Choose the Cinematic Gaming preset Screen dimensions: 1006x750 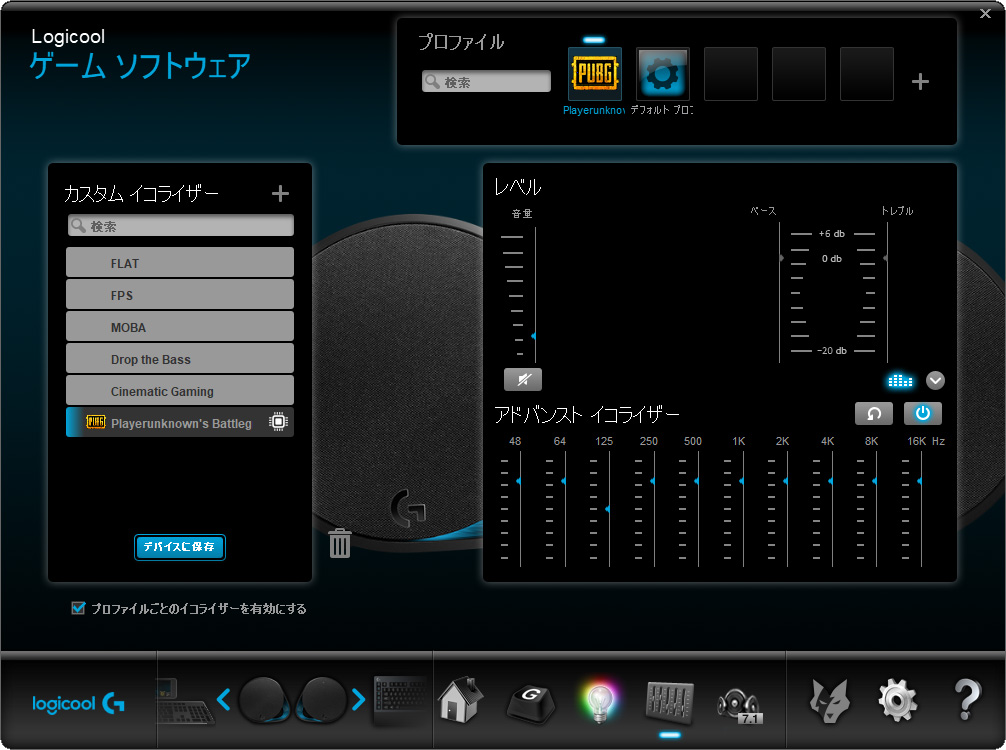pos(180,391)
